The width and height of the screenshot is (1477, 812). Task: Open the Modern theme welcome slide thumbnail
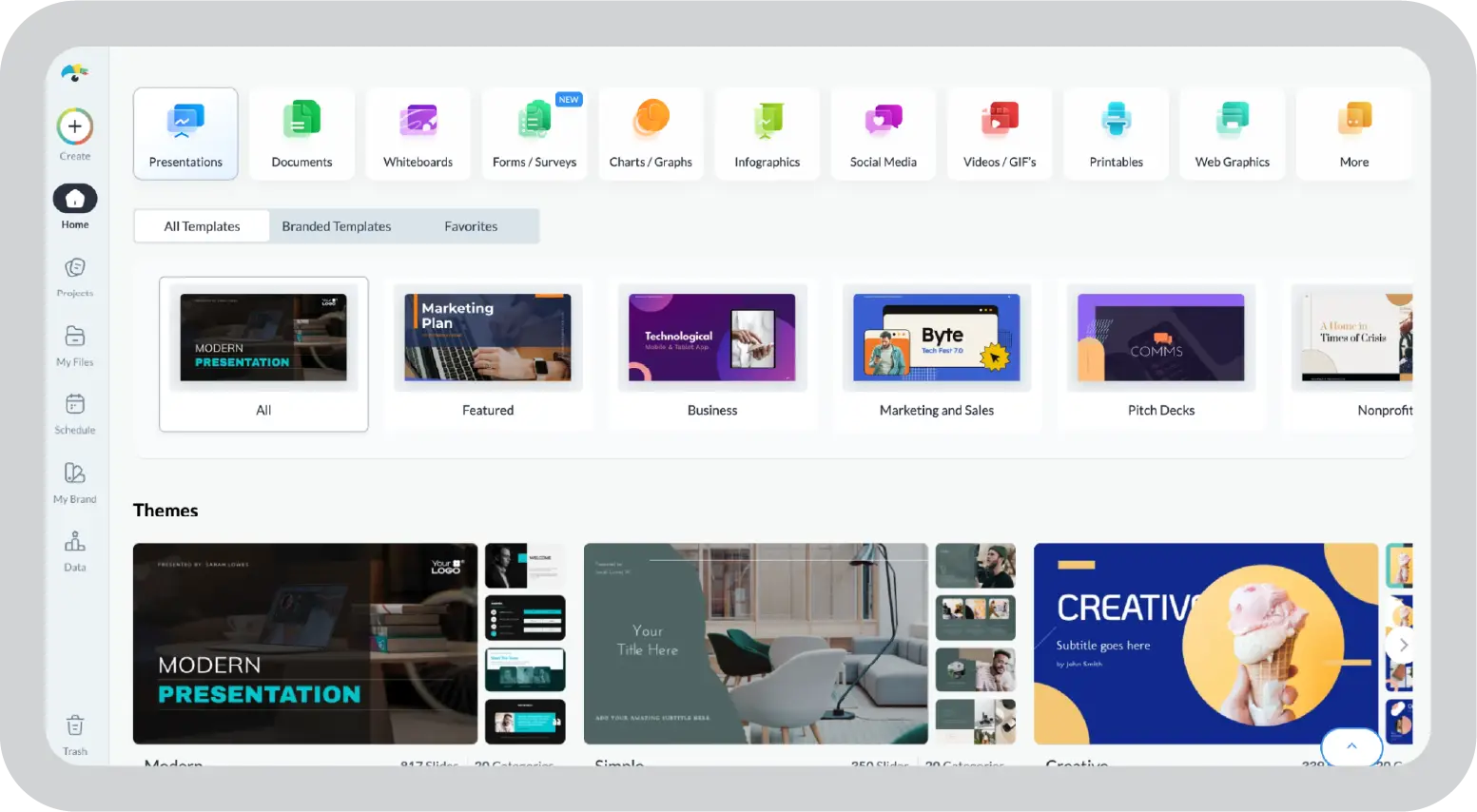pyautogui.click(x=525, y=566)
